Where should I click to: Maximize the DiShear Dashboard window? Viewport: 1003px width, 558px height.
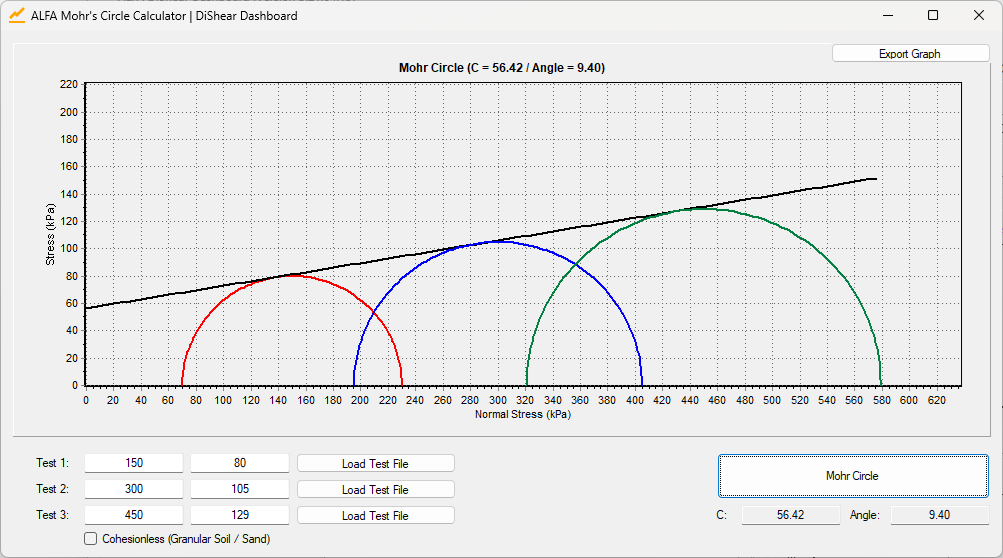click(933, 16)
